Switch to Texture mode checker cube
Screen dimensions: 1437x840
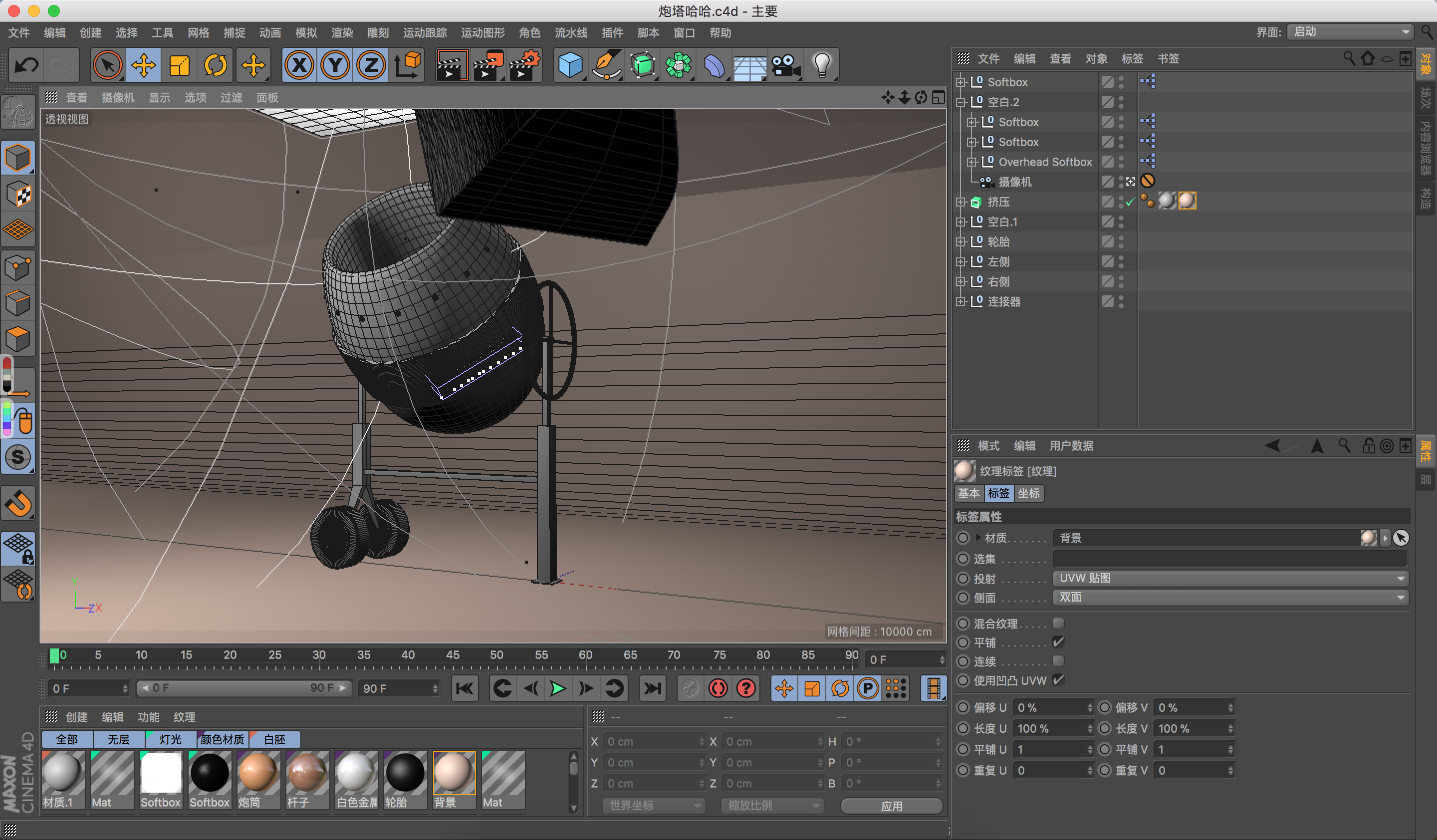pos(18,194)
